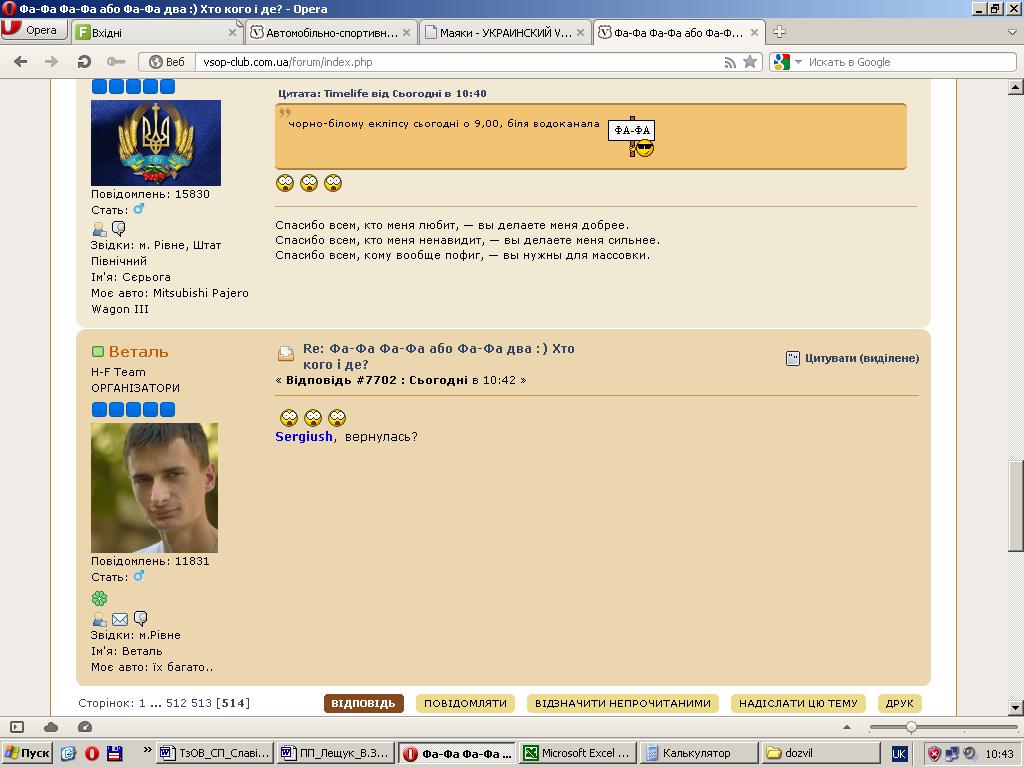Bookmark page via star icon in address bar
The height and width of the screenshot is (768, 1024).
(x=750, y=62)
